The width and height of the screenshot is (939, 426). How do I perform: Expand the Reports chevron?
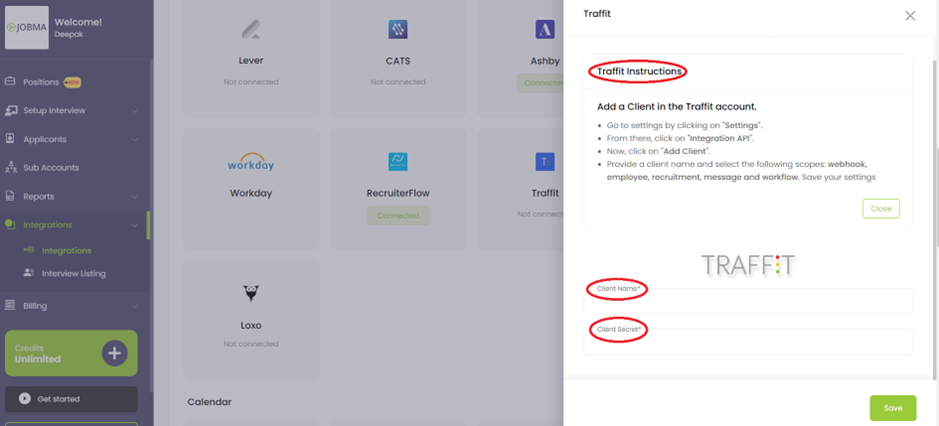[135, 197]
